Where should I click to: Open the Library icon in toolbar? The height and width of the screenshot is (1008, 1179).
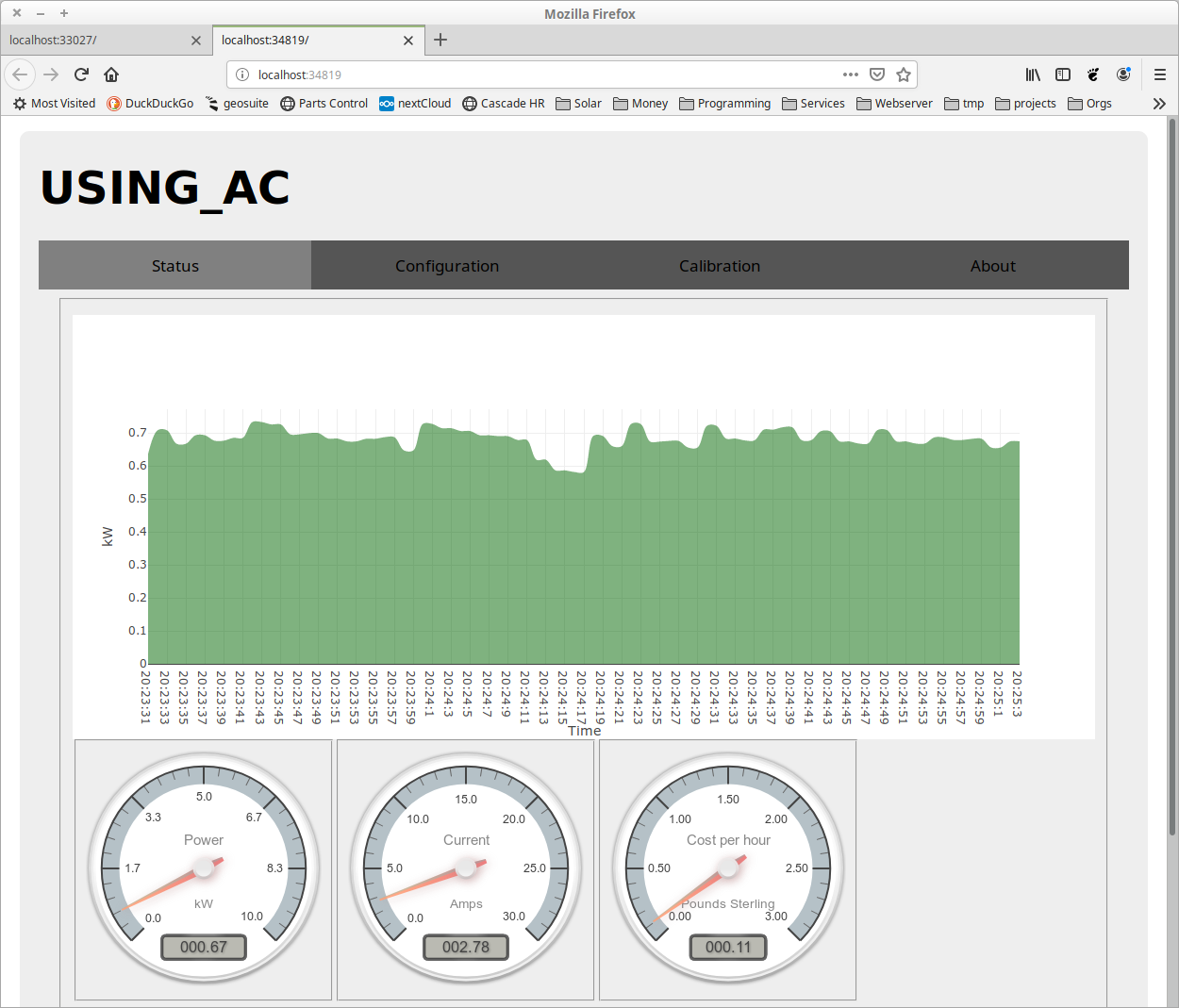[x=1033, y=74]
